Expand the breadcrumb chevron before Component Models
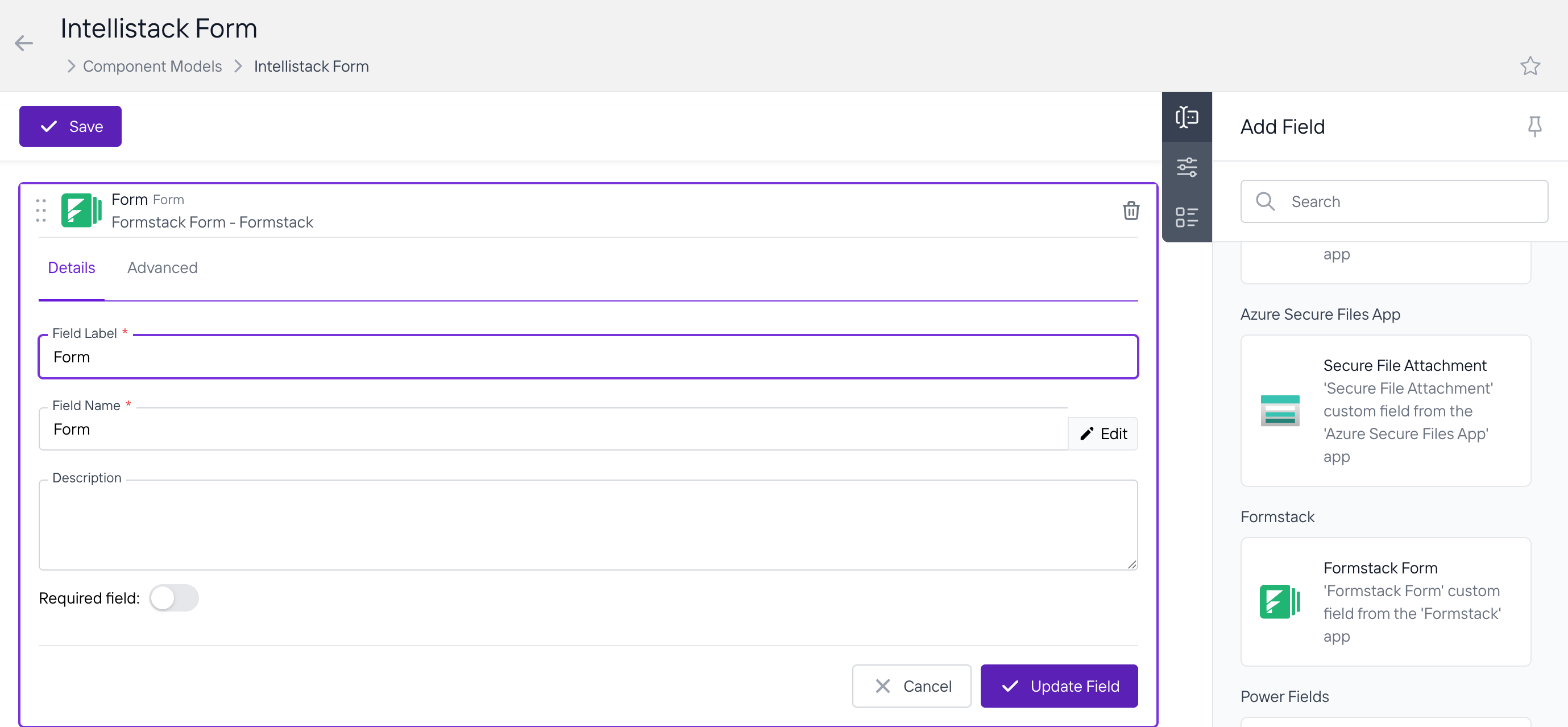 click(71, 67)
